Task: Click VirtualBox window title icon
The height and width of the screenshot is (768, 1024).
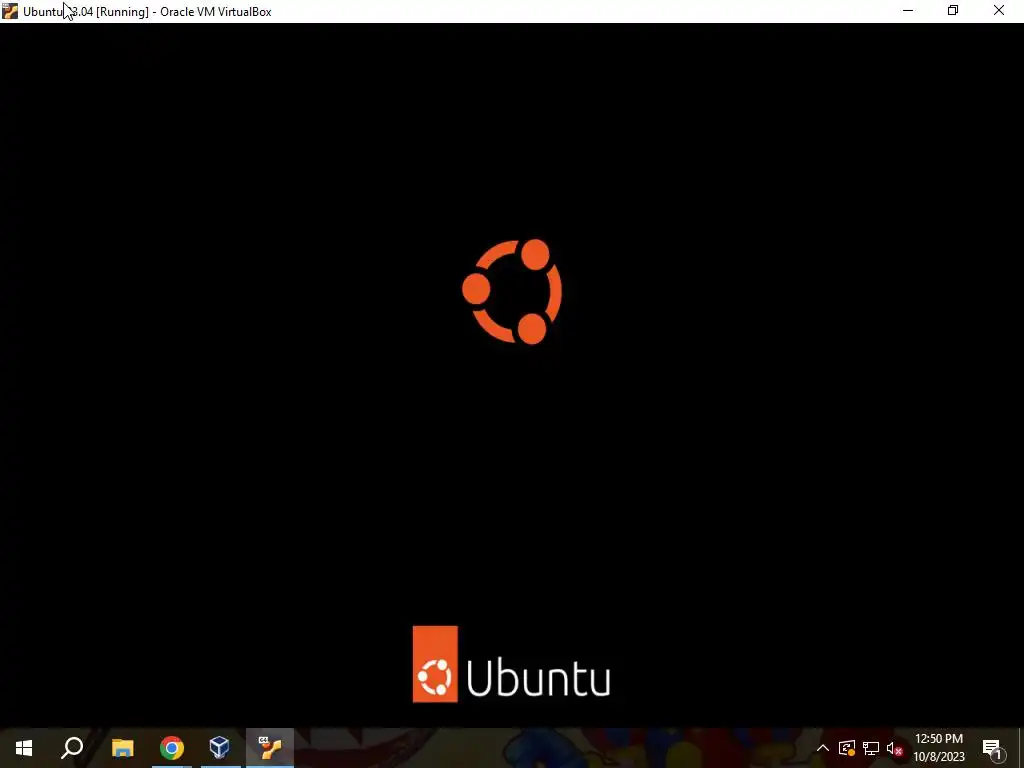Action: pos(10,11)
